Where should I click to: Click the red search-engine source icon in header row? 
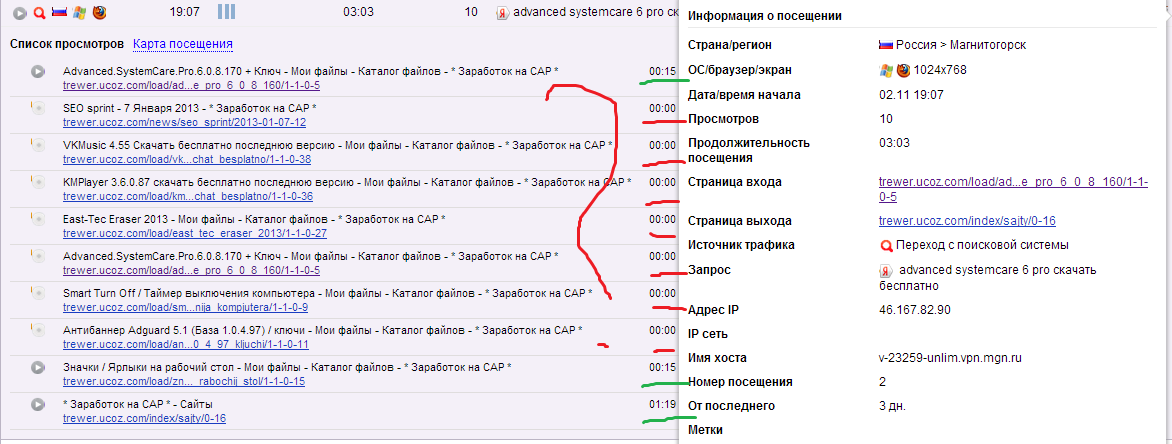tap(40, 13)
